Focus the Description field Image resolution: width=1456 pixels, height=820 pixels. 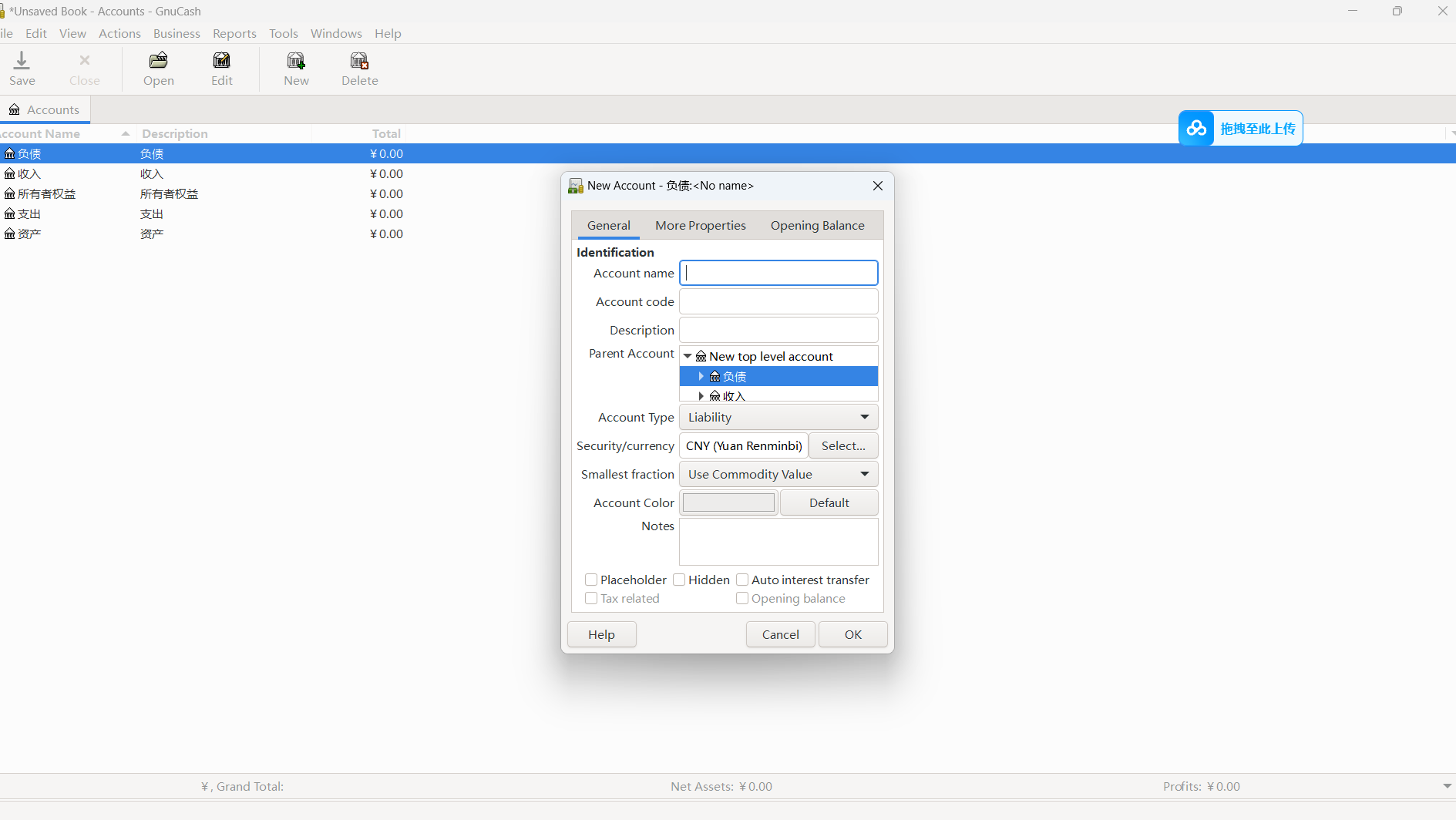click(778, 330)
